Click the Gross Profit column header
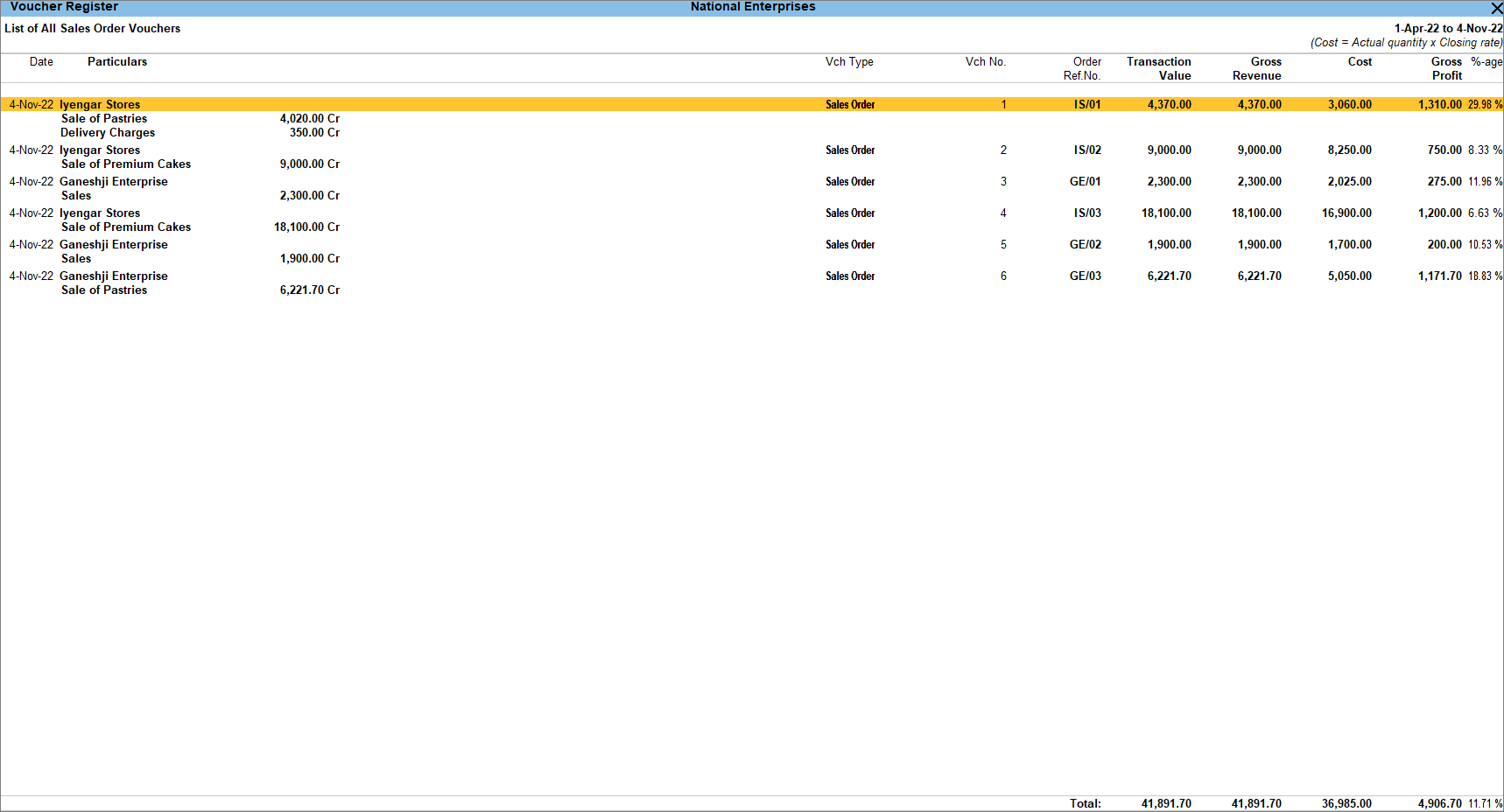1504x812 pixels. 1446,69
